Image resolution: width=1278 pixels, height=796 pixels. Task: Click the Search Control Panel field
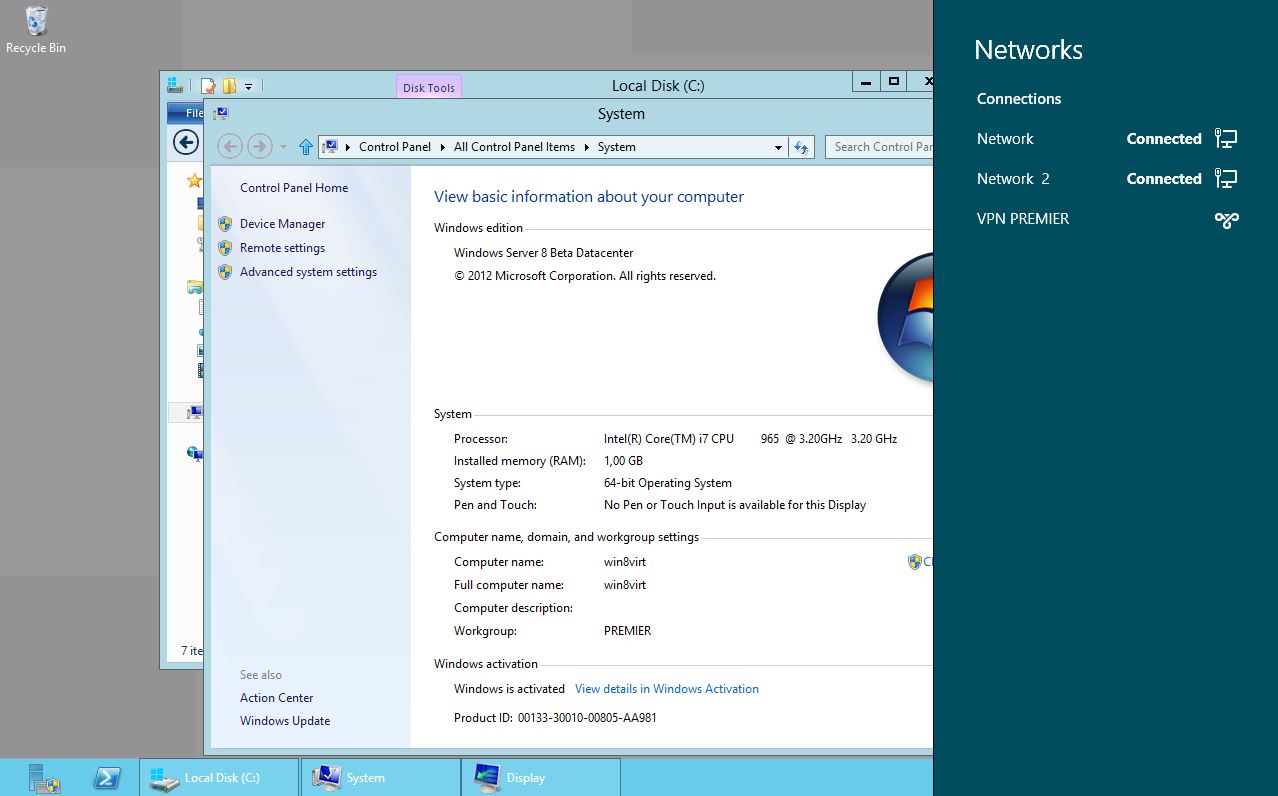coord(879,147)
